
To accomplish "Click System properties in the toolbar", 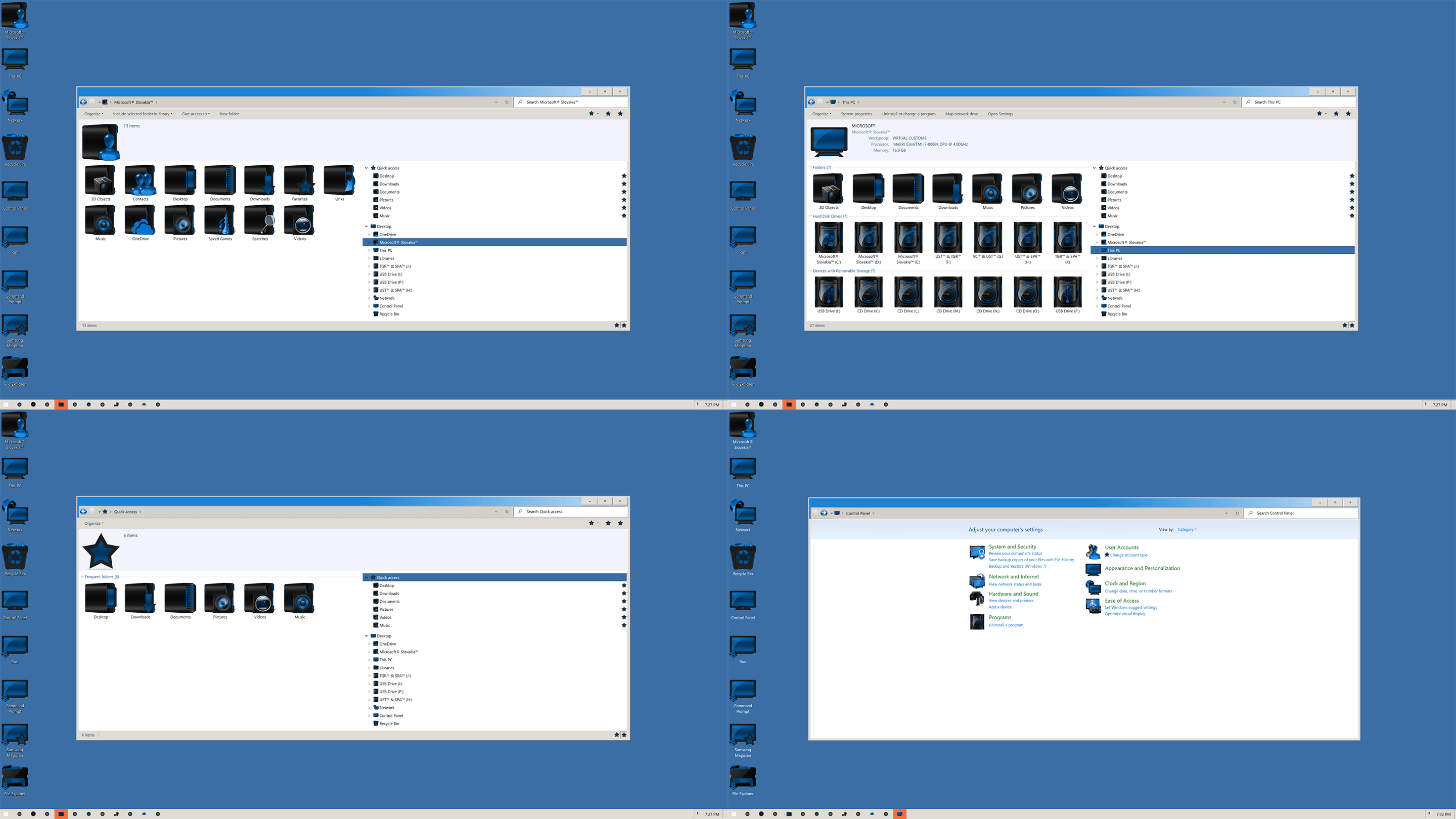I will click(856, 114).
